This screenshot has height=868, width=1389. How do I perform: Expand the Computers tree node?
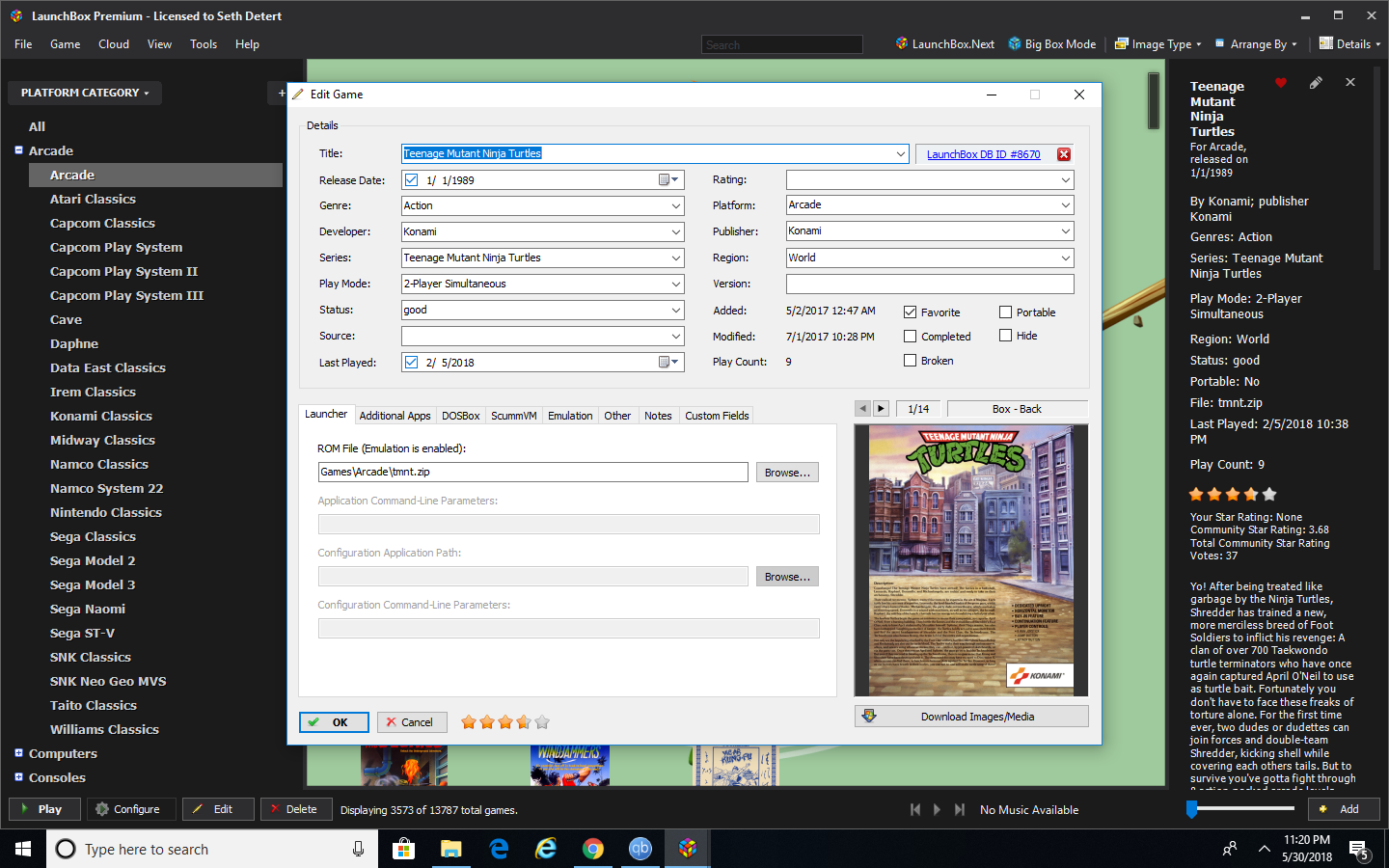(18, 753)
